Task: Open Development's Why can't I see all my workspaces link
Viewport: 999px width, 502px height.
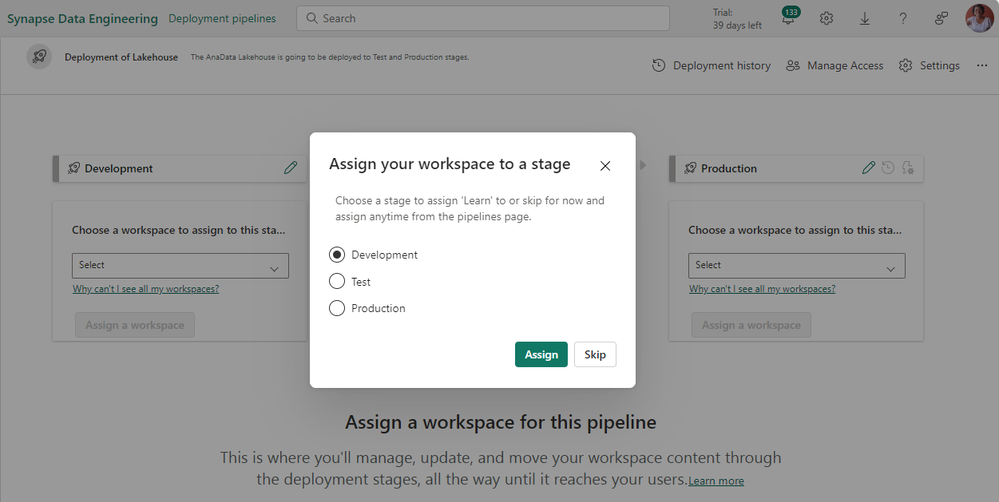Action: 146,289
